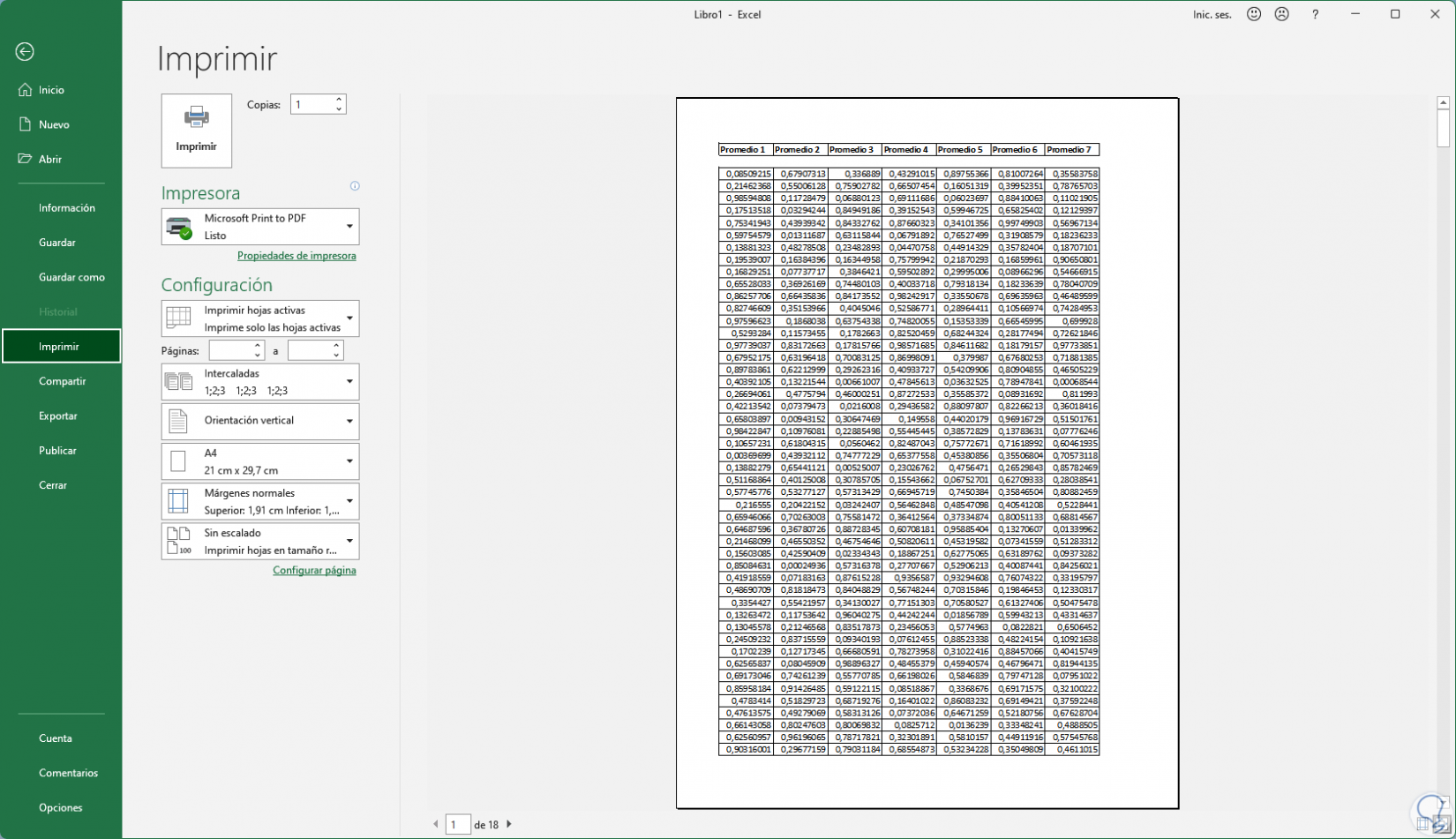Image resolution: width=1456 pixels, height=839 pixels.
Task: Open Excel Opciones
Action: coord(61,807)
